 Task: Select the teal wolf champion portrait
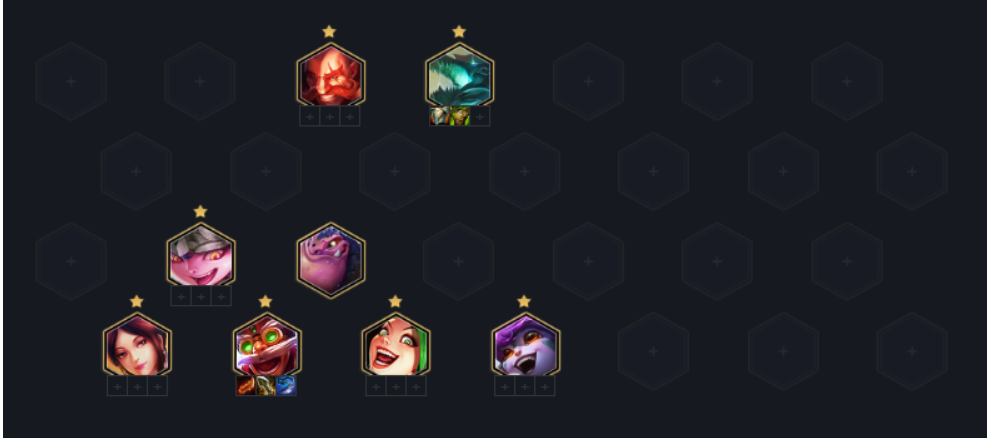pyautogui.click(x=460, y=76)
